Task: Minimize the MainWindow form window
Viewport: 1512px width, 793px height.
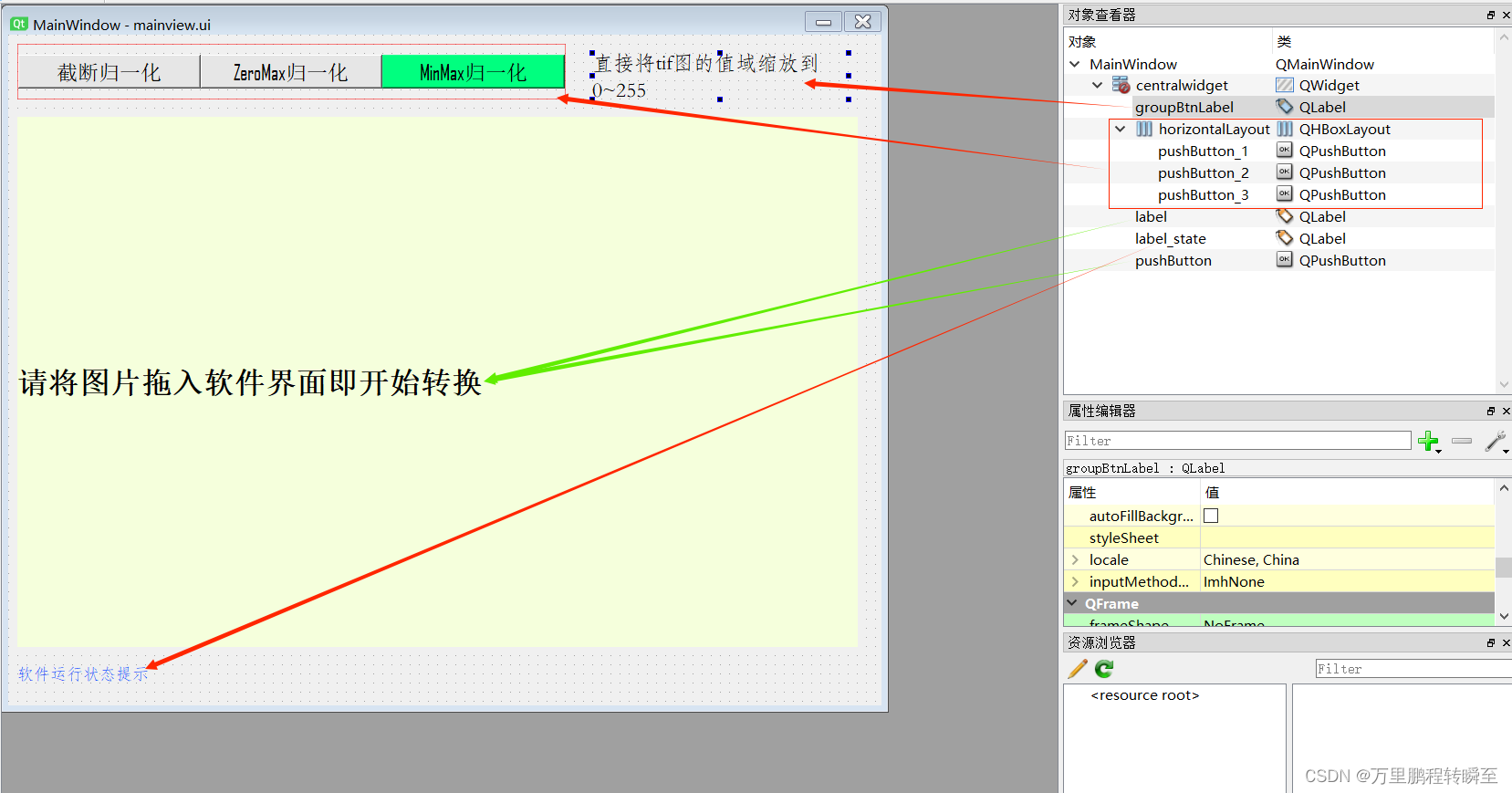Action: [x=823, y=22]
